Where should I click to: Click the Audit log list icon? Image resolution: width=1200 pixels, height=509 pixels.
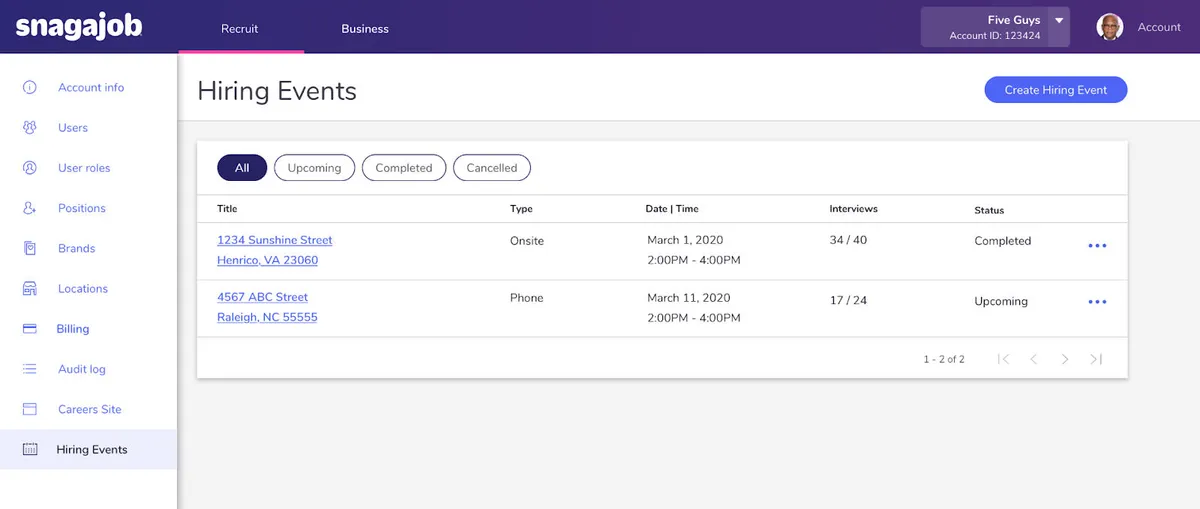click(x=30, y=369)
